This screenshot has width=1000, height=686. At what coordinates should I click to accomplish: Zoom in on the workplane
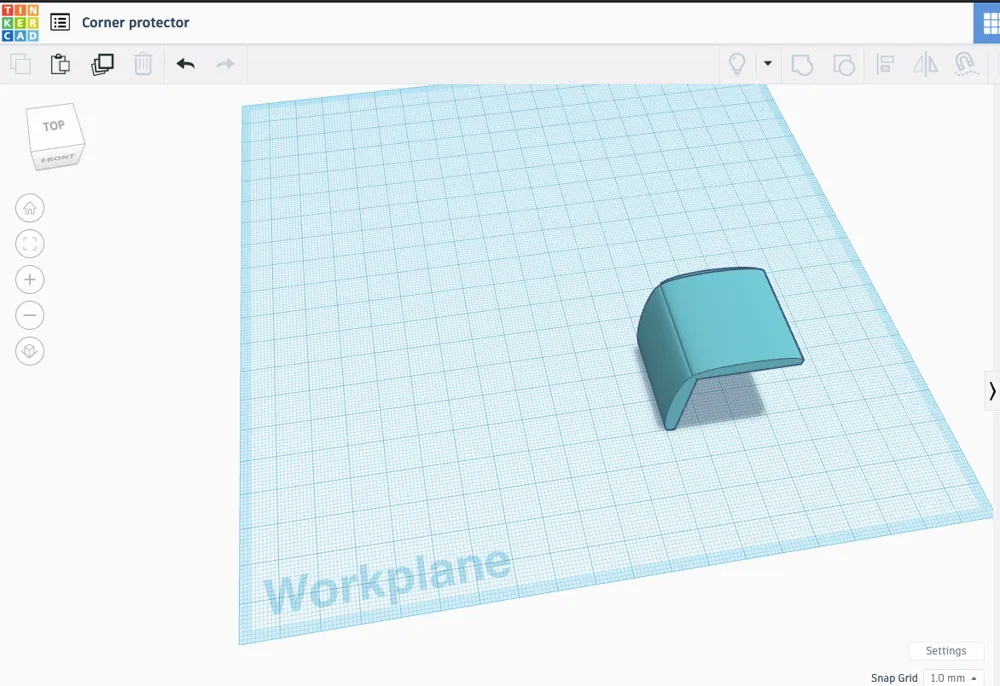coord(30,280)
